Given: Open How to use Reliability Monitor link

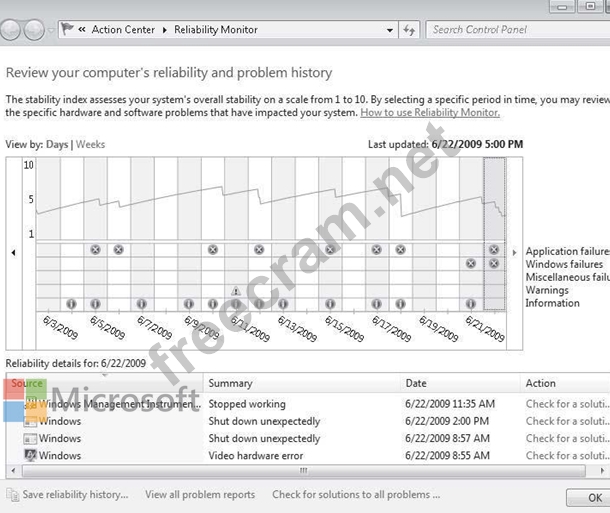Looking at the screenshot, I should click(430, 112).
